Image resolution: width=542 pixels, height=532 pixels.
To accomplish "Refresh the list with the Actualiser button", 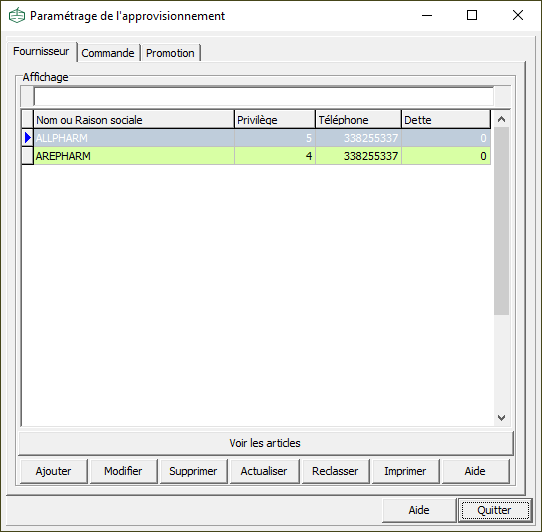I will (264, 471).
